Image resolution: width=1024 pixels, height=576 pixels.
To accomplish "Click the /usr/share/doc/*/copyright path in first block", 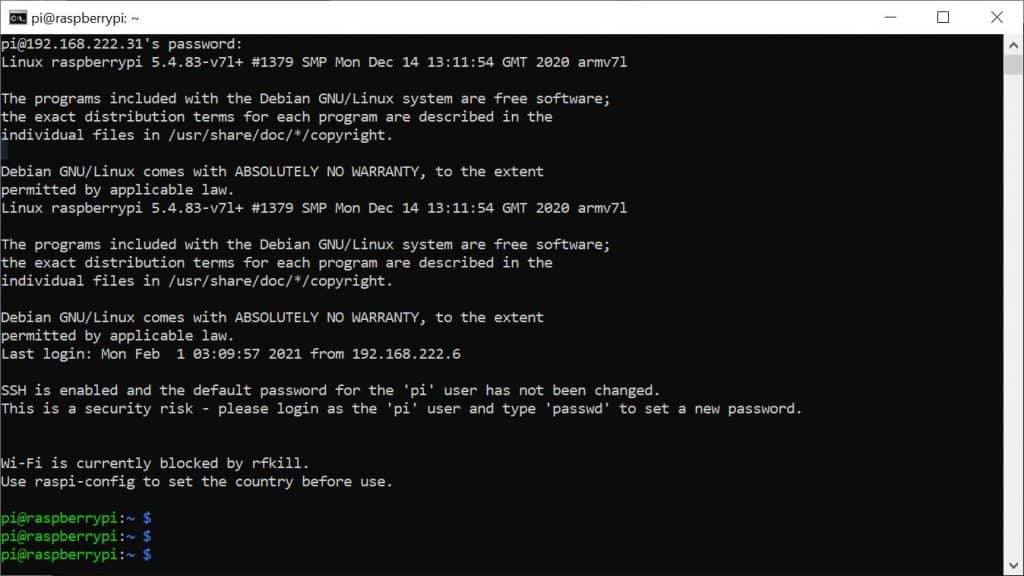I will click(280, 135).
